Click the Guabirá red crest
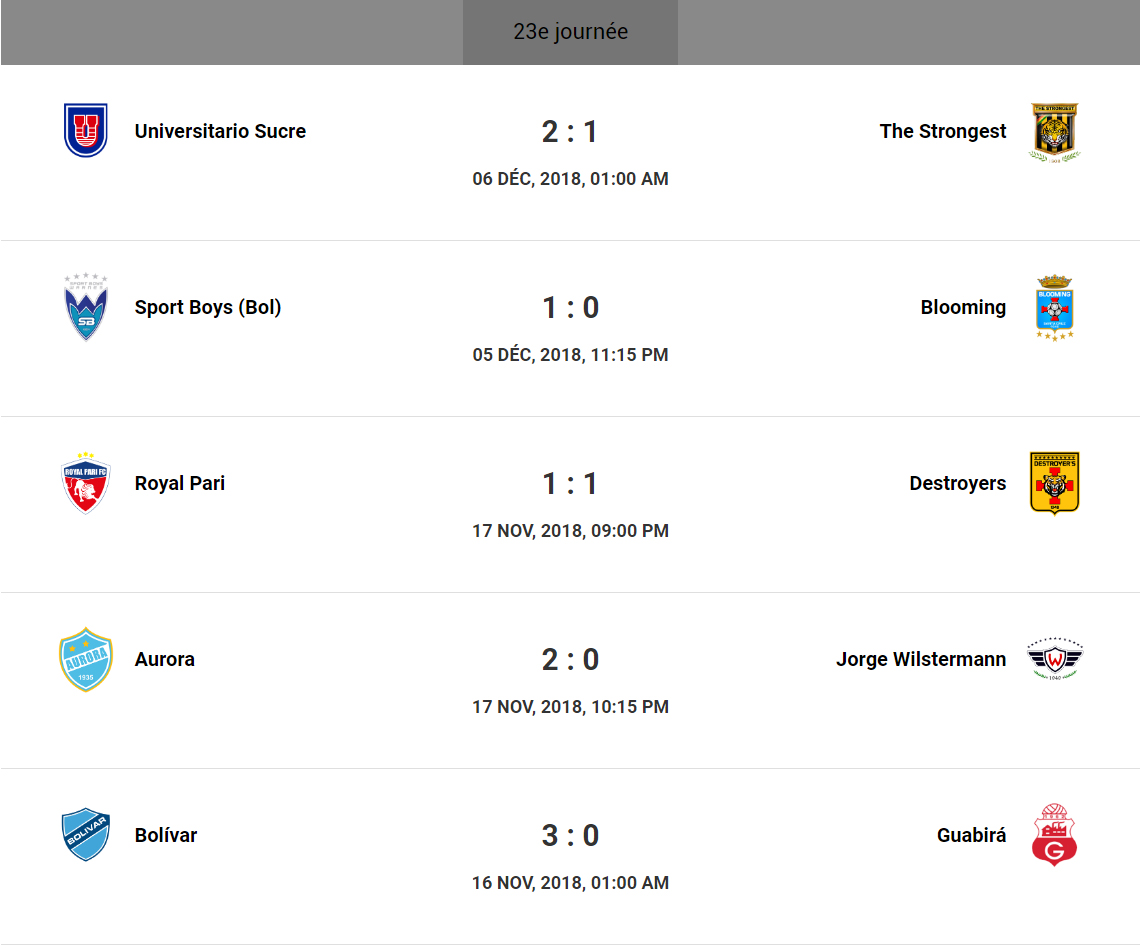This screenshot has height=948, width=1140. (x=1054, y=835)
